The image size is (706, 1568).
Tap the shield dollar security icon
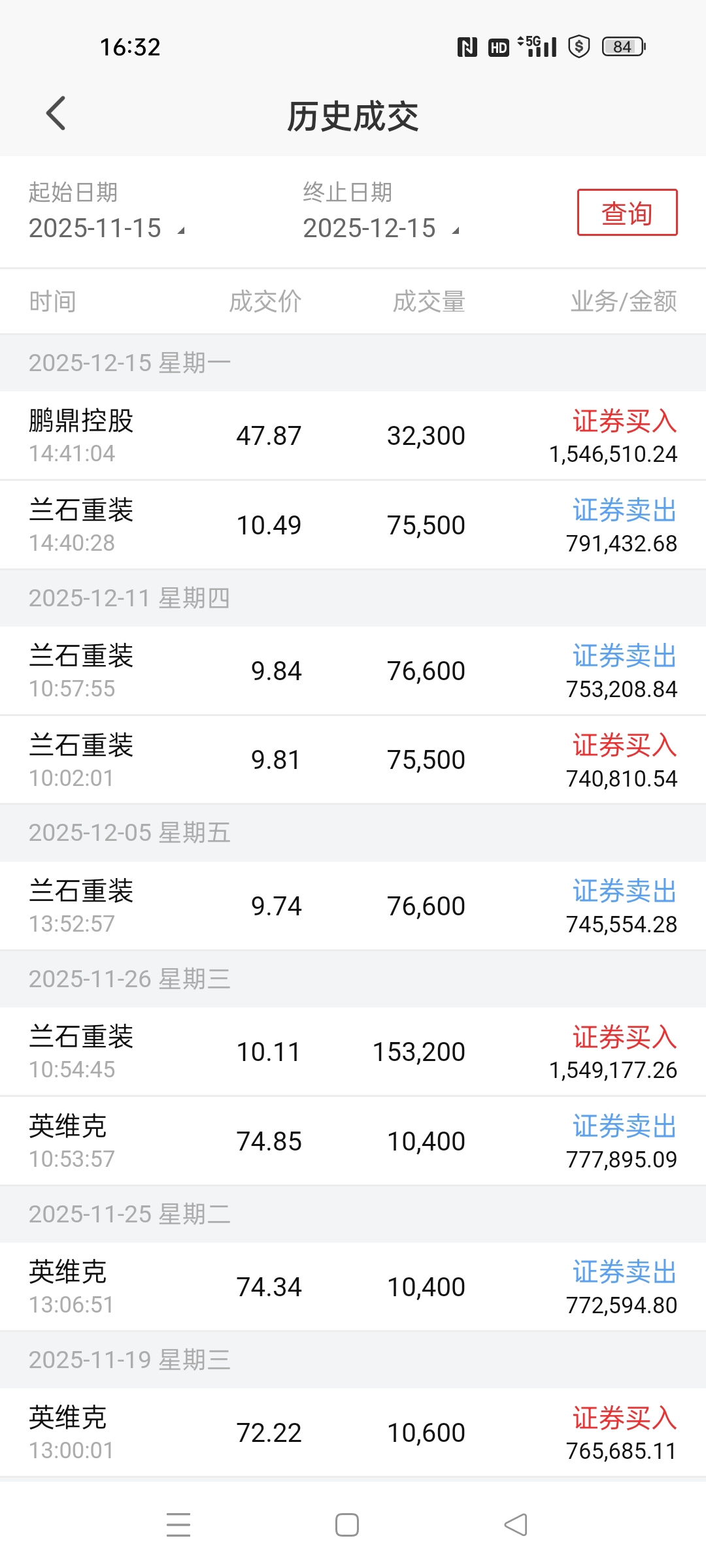coord(579,46)
